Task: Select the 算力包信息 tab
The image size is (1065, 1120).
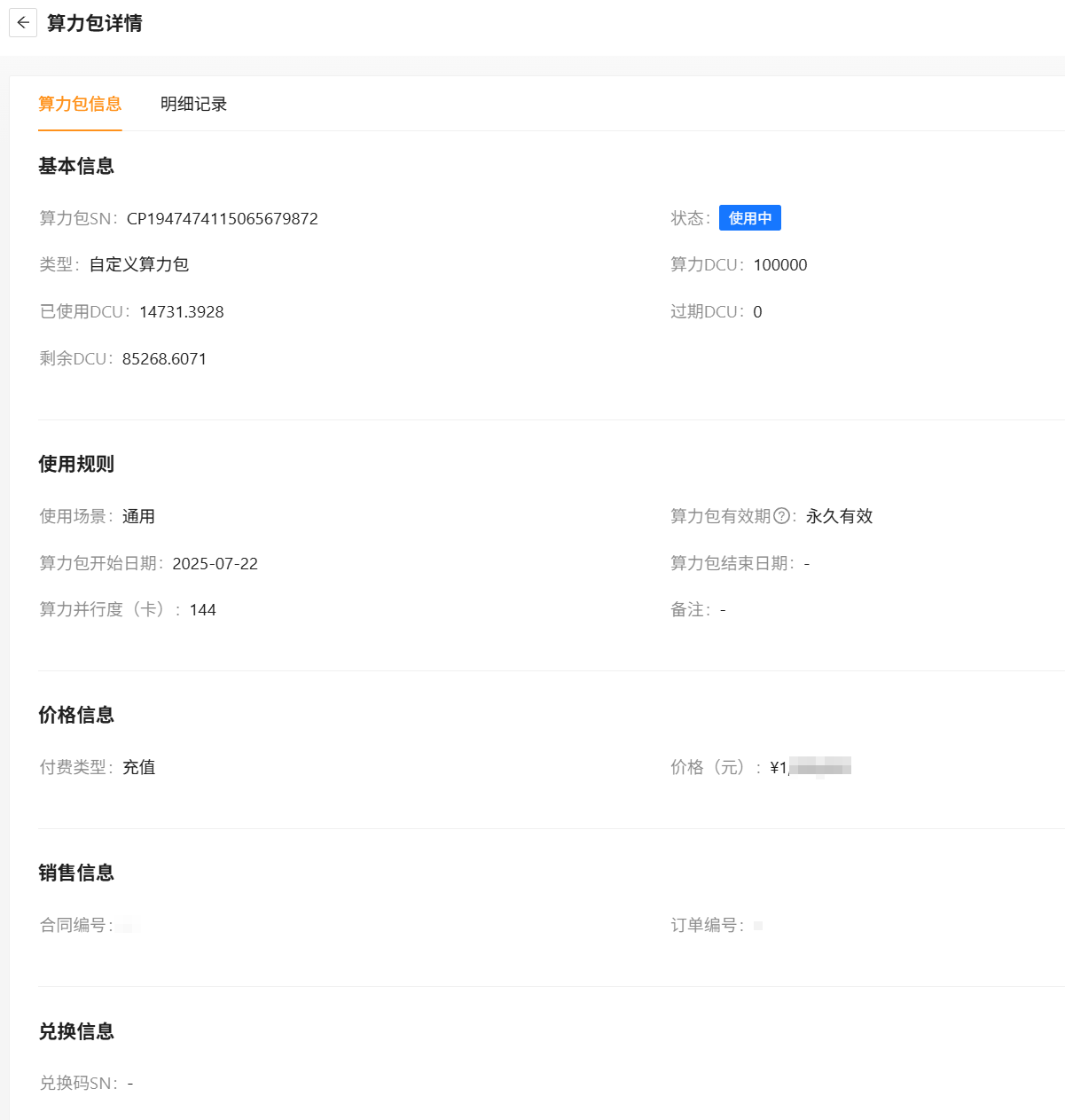Action: pos(80,104)
